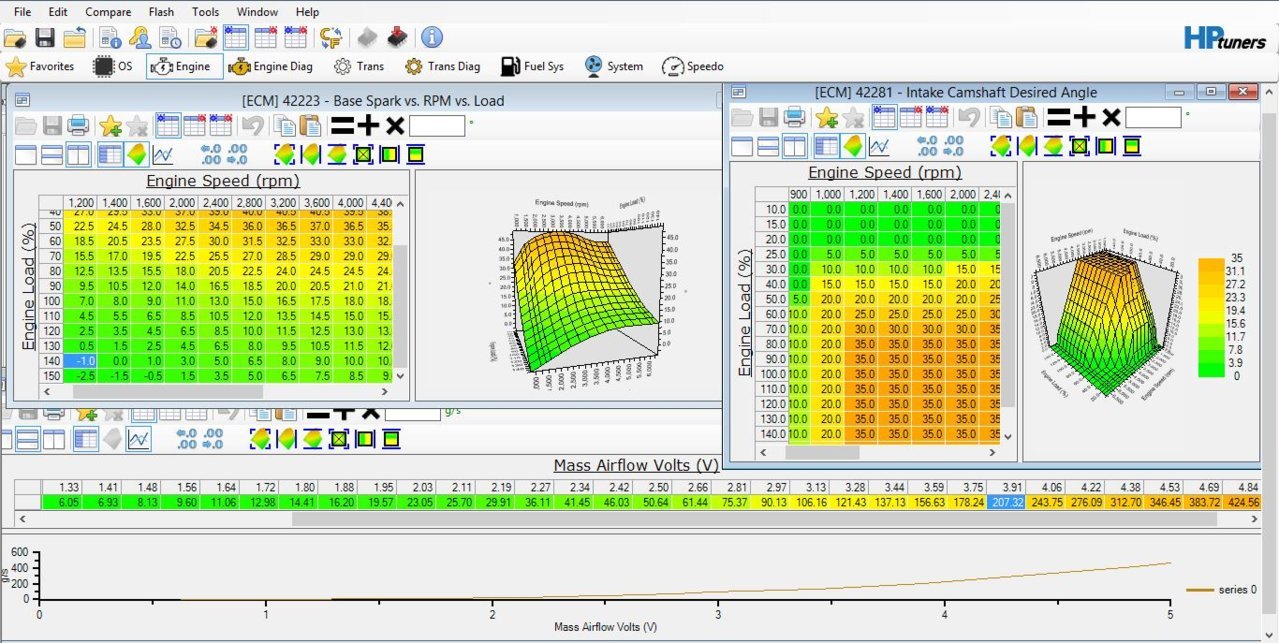The image size is (1279, 643).
Task: Add Intake Camshaft table to favorites
Action: point(827,117)
